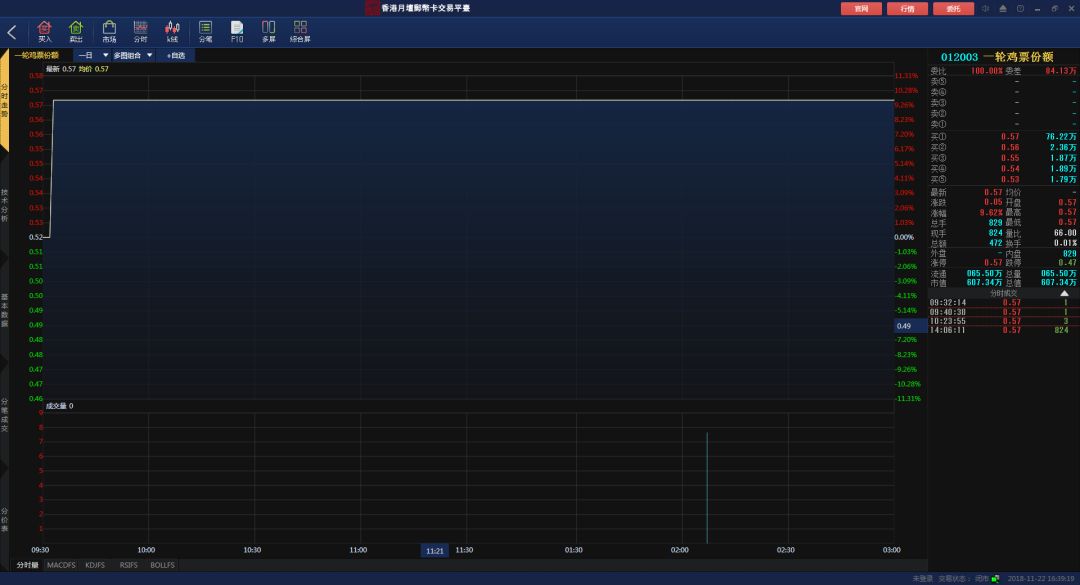Click trade record at 09:40:30
The width and height of the screenshot is (1080, 585).
pos(1003,312)
